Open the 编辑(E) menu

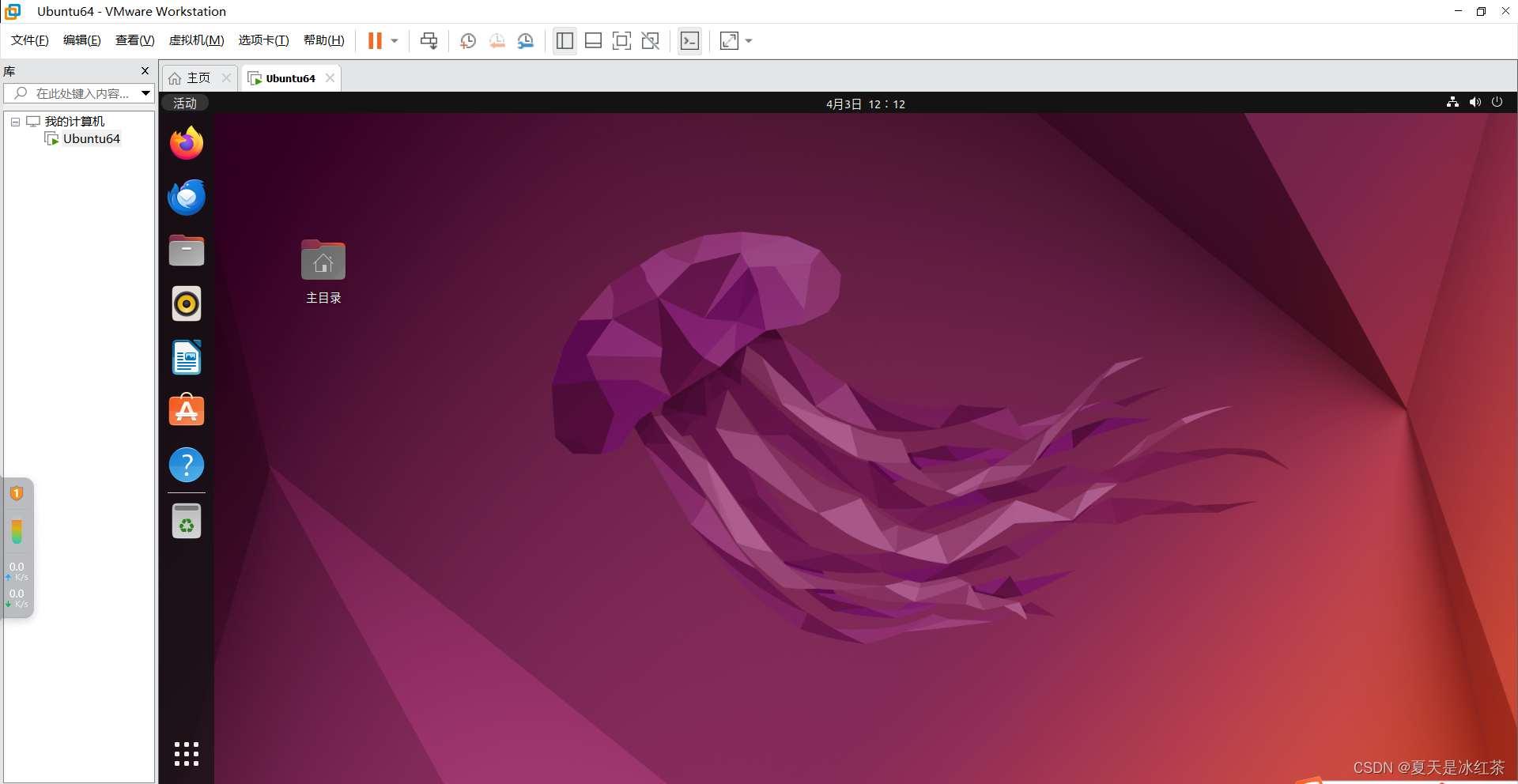[82, 40]
